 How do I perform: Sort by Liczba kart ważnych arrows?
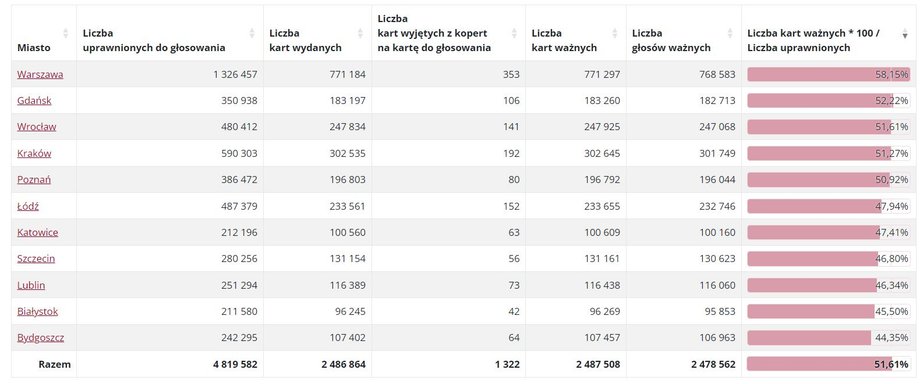615,33
